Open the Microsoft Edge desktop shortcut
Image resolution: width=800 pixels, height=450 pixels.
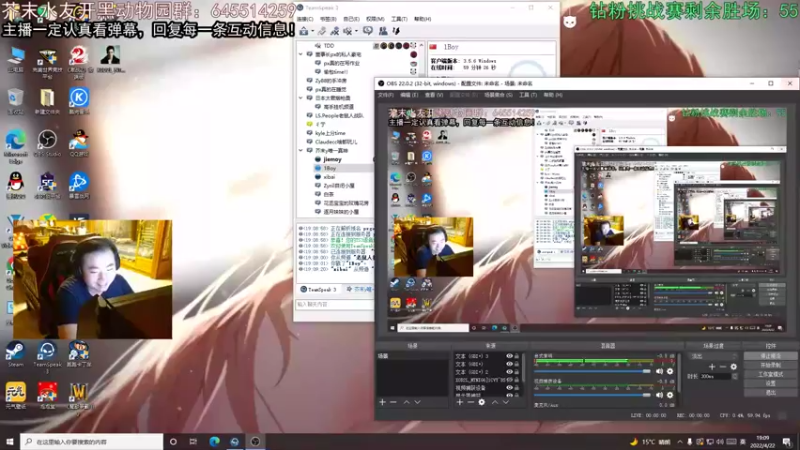click(16, 145)
